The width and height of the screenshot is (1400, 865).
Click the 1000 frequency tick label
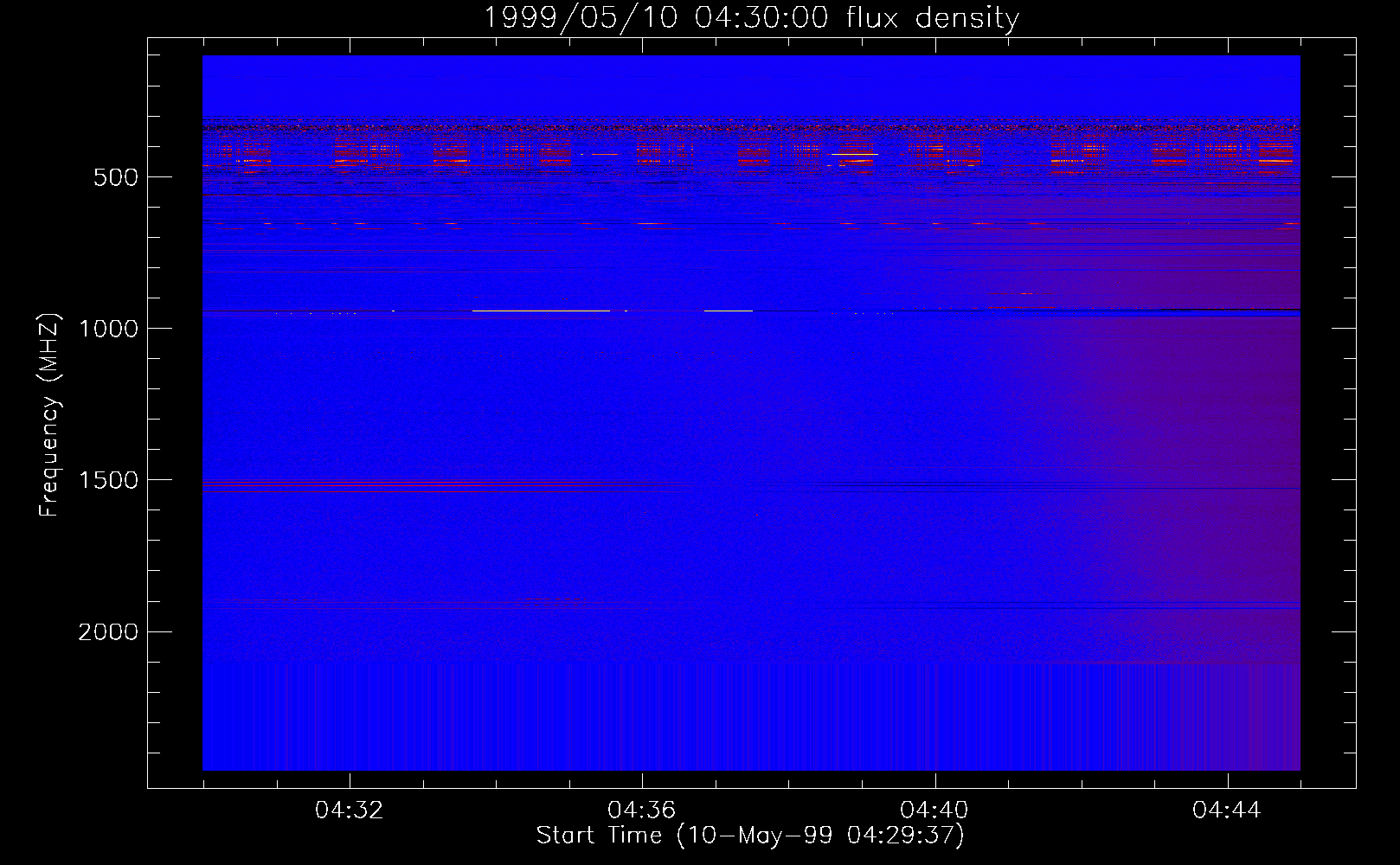pyautogui.click(x=108, y=329)
